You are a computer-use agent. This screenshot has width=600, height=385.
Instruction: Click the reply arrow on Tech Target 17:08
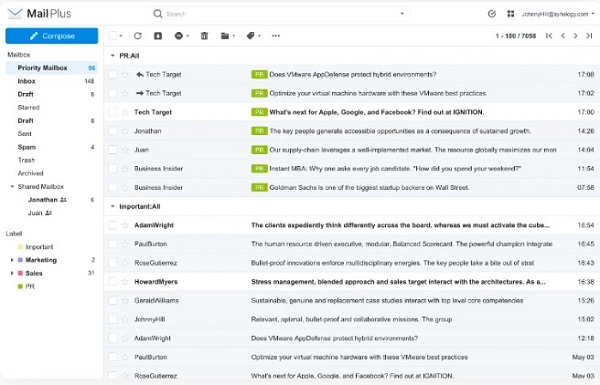point(140,74)
